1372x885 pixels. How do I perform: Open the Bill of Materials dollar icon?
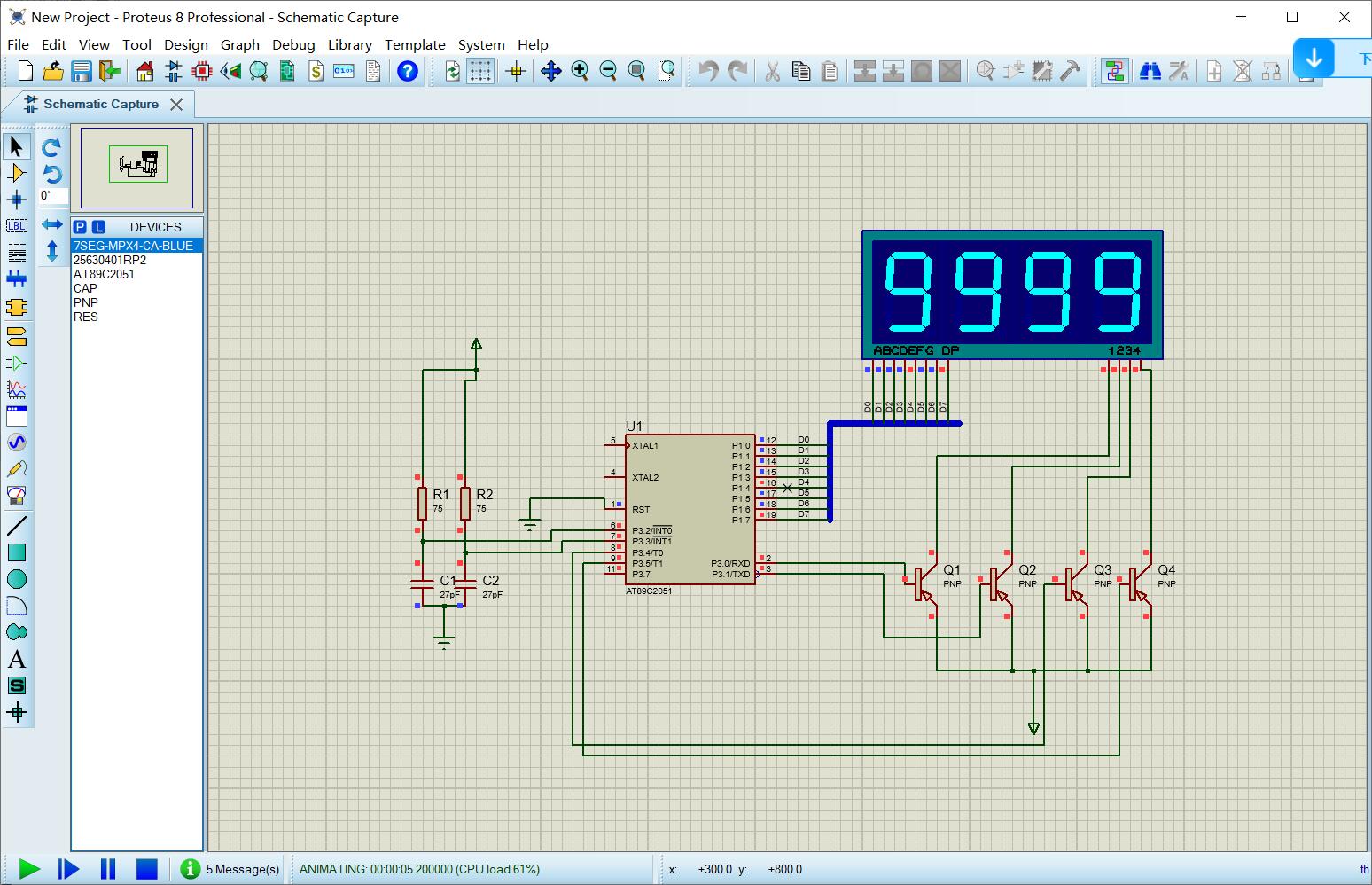click(316, 71)
